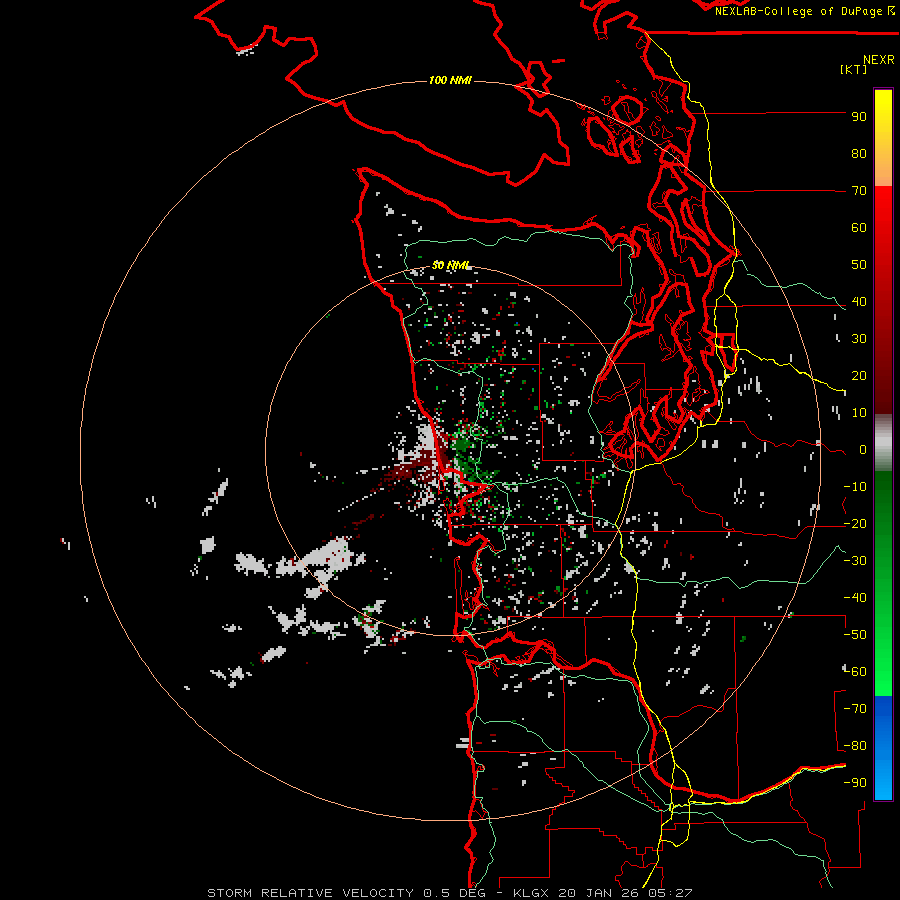Click the positive 10 knot scale value

click(x=859, y=413)
